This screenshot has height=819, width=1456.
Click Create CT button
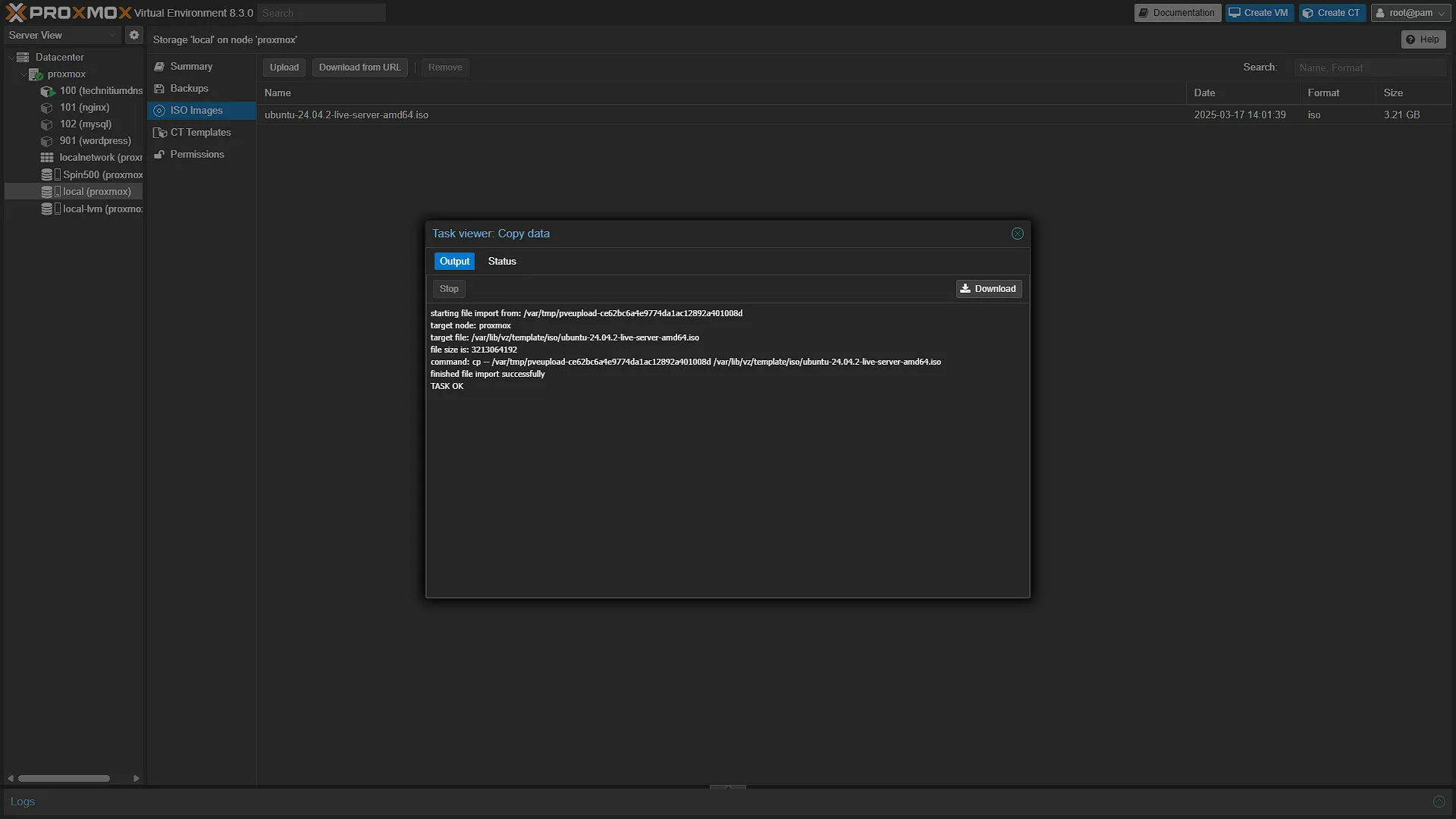click(x=1332, y=13)
